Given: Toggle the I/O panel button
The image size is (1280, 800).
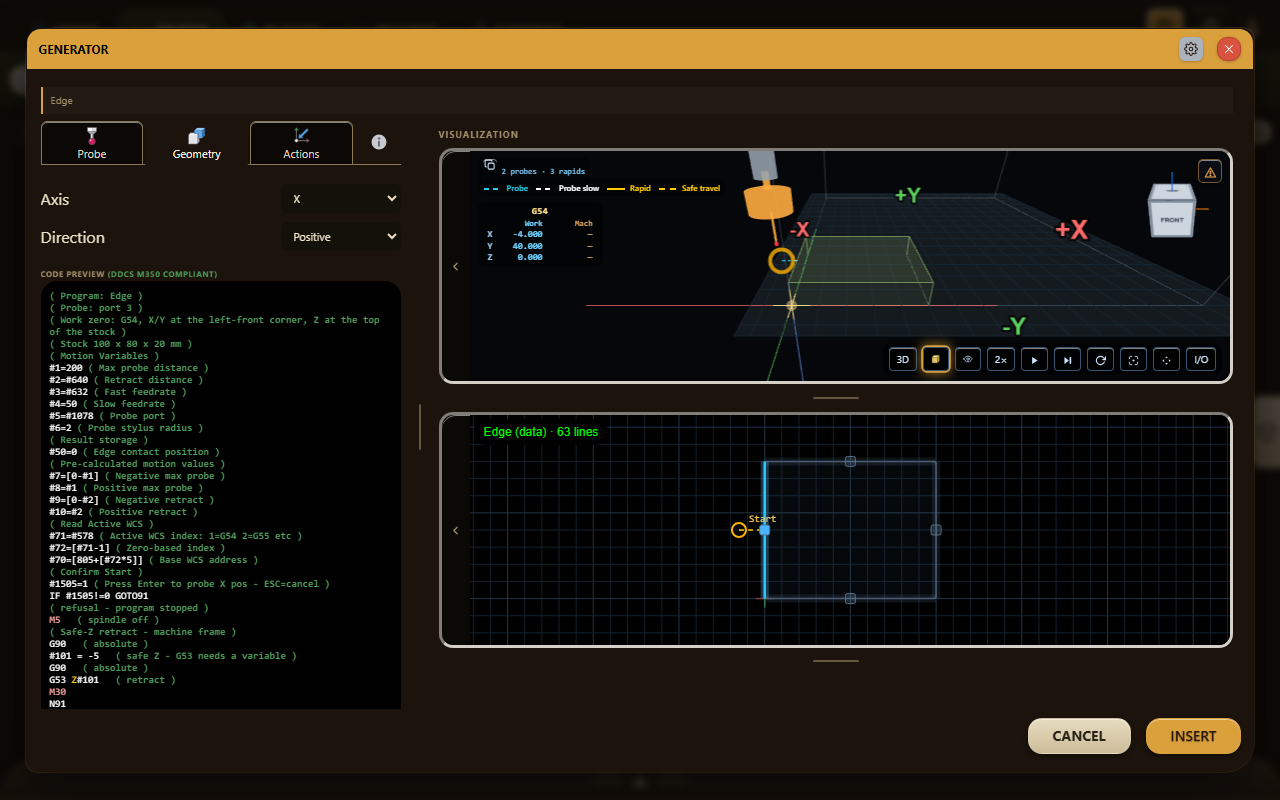Looking at the screenshot, I should coord(1201,359).
